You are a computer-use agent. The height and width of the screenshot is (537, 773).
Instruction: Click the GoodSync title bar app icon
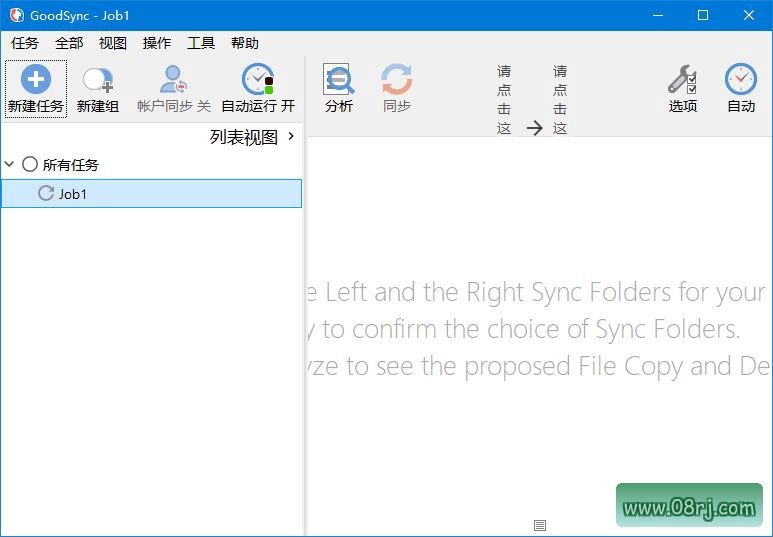pos(16,15)
